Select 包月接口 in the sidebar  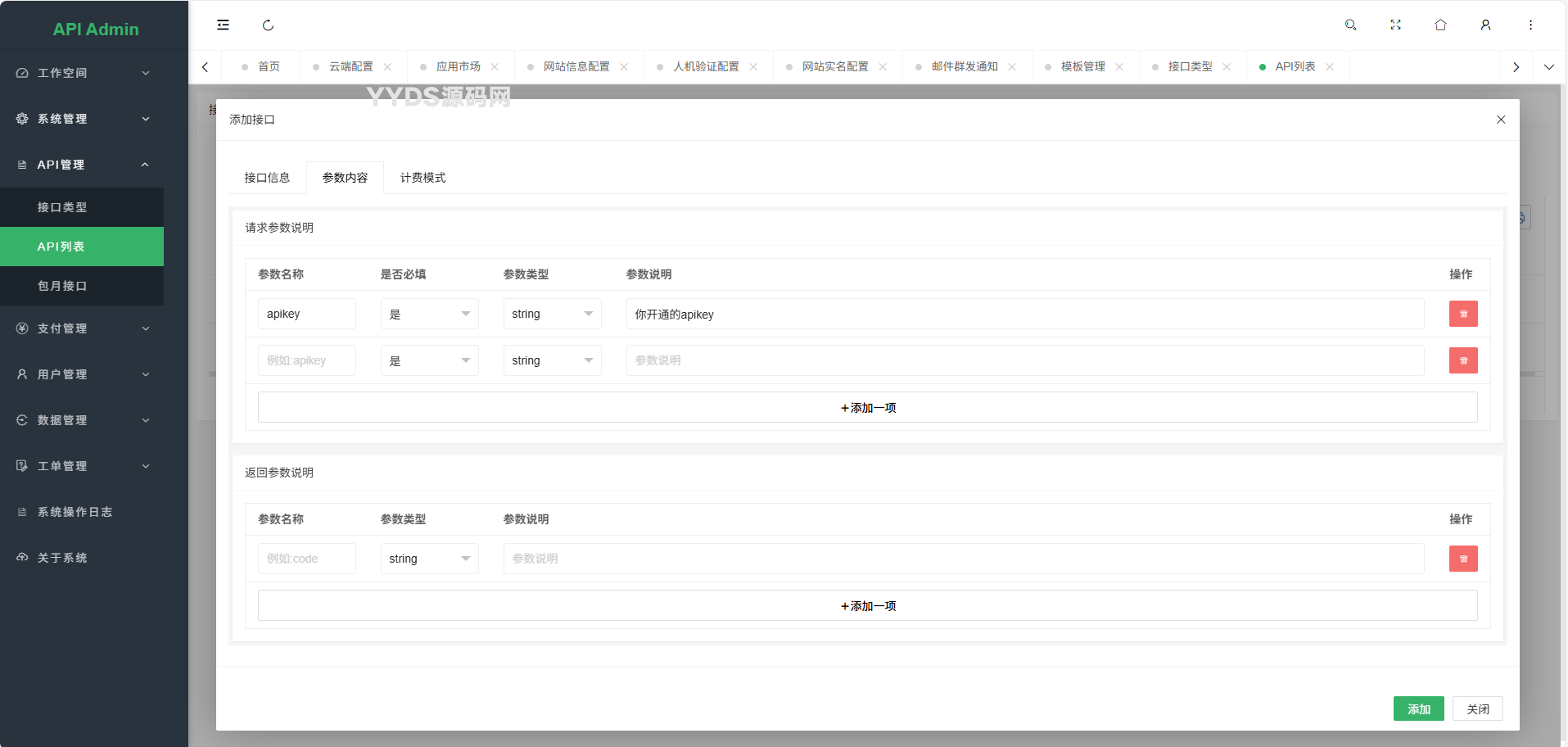pos(62,286)
